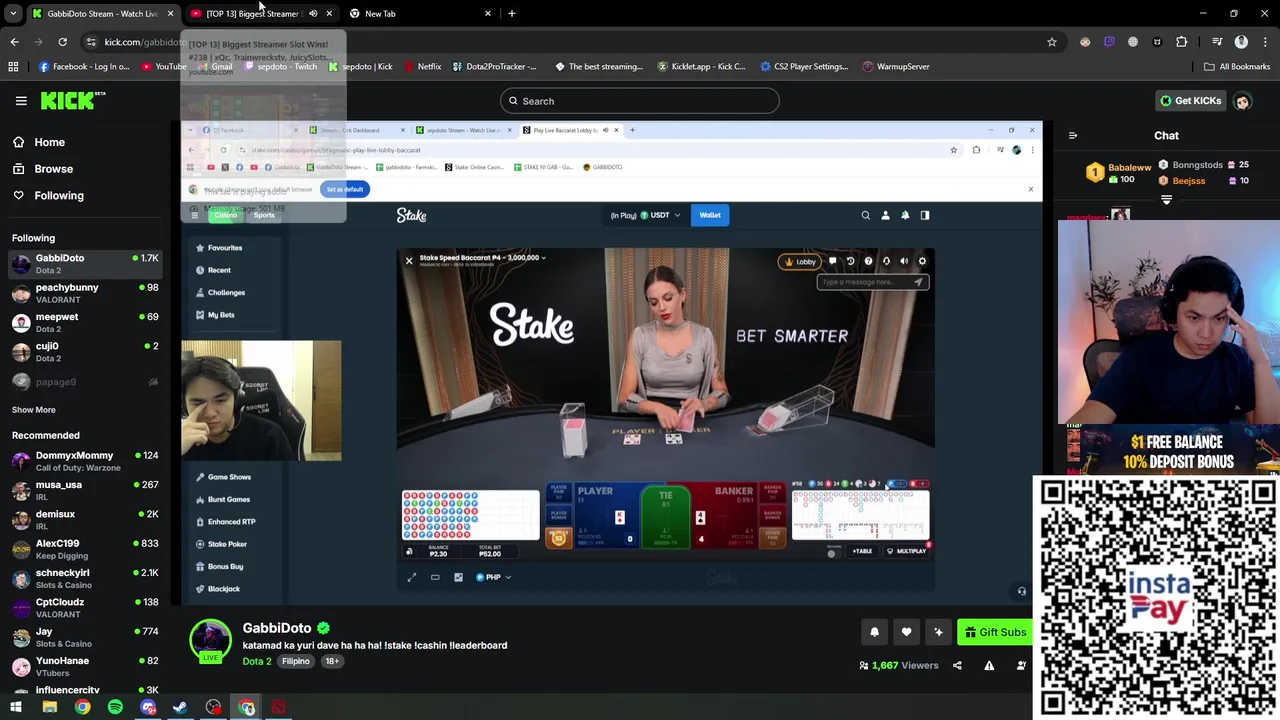Image resolution: width=1280 pixels, height=720 pixels.
Task: Mute the YouTube tab audio icon
Action: click(x=313, y=14)
